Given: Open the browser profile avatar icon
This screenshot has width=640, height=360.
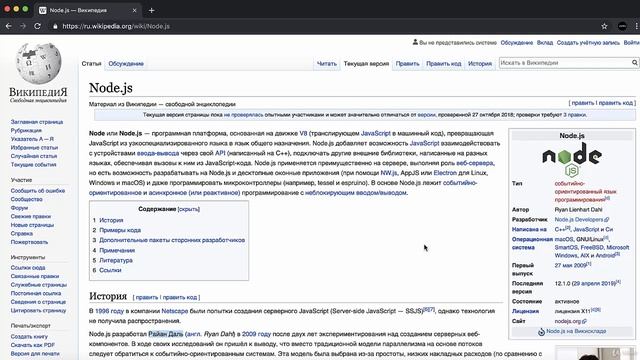Looking at the screenshot, I should point(622,26).
